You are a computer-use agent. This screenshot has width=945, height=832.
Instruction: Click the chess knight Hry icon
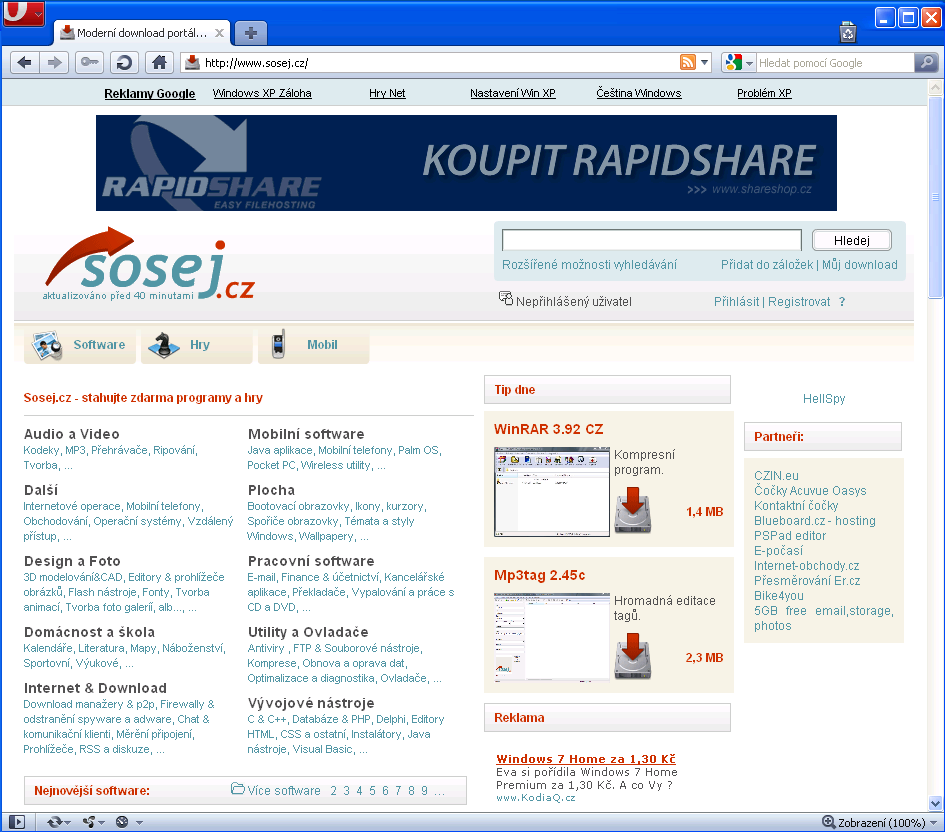[164, 345]
